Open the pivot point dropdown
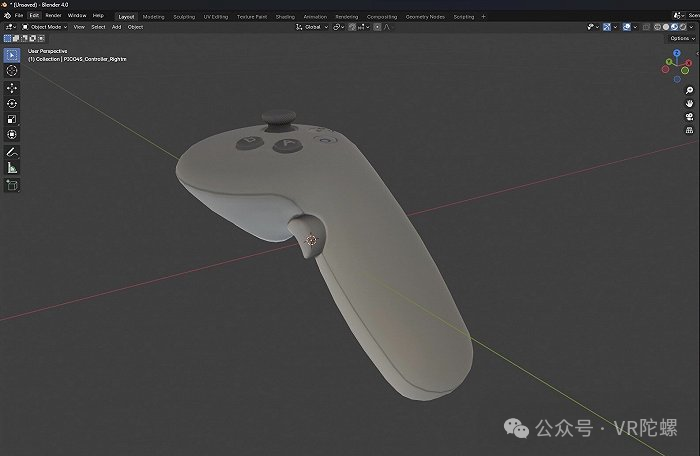 338,27
